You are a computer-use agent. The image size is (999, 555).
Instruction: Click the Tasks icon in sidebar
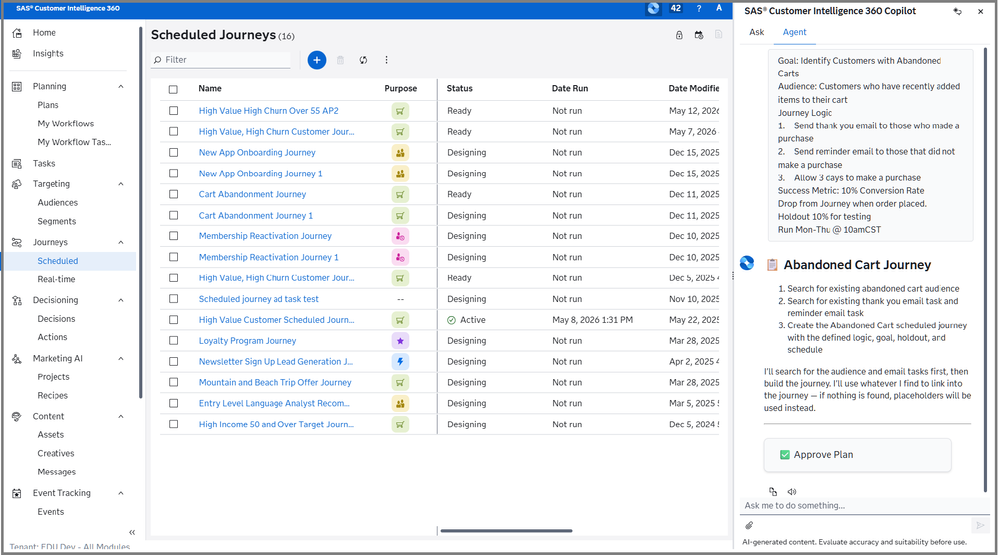point(17,164)
